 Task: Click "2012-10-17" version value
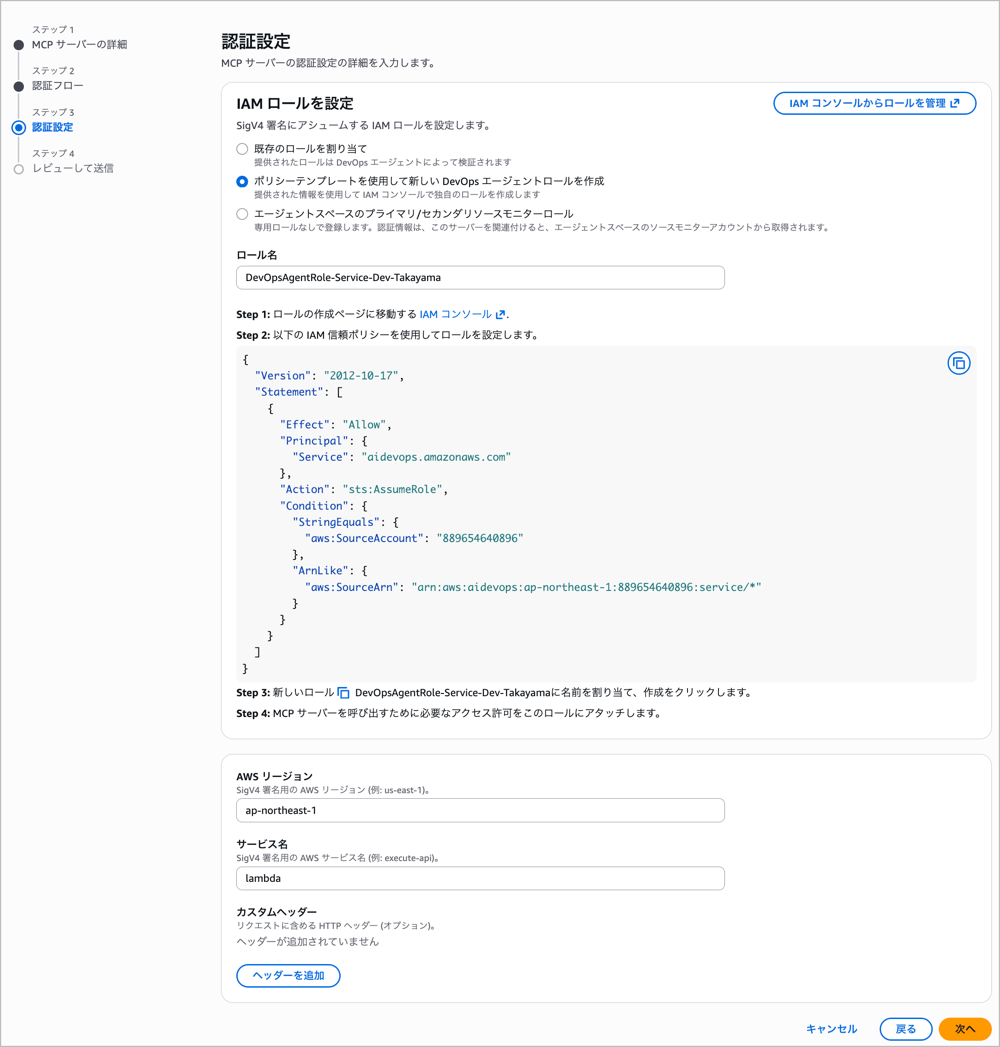pyautogui.click(x=361, y=376)
